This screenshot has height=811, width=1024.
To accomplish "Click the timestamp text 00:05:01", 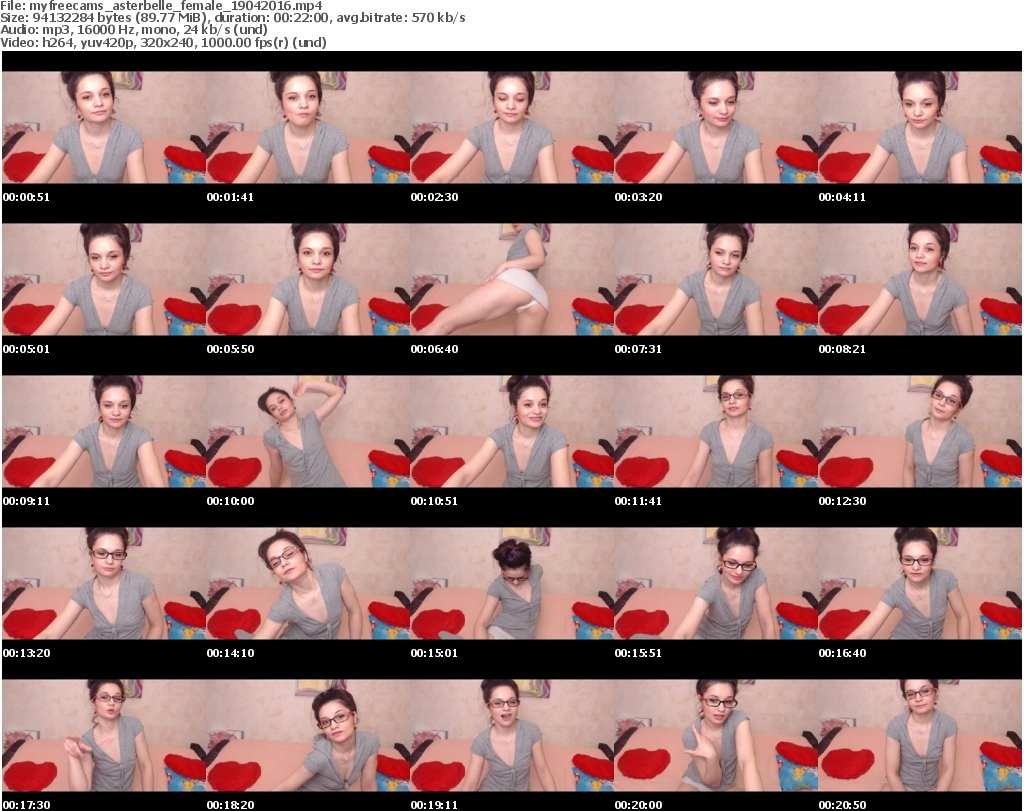I will (26, 349).
